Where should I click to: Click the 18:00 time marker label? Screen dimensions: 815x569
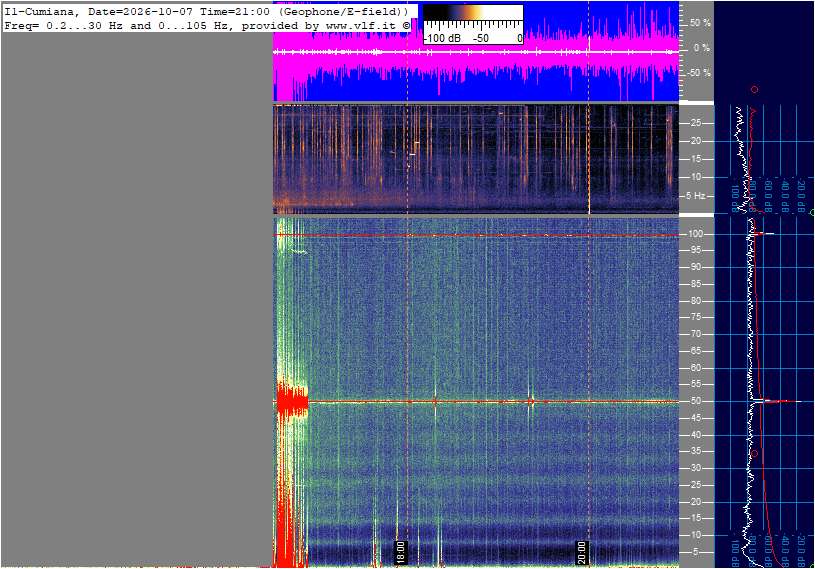point(400,552)
